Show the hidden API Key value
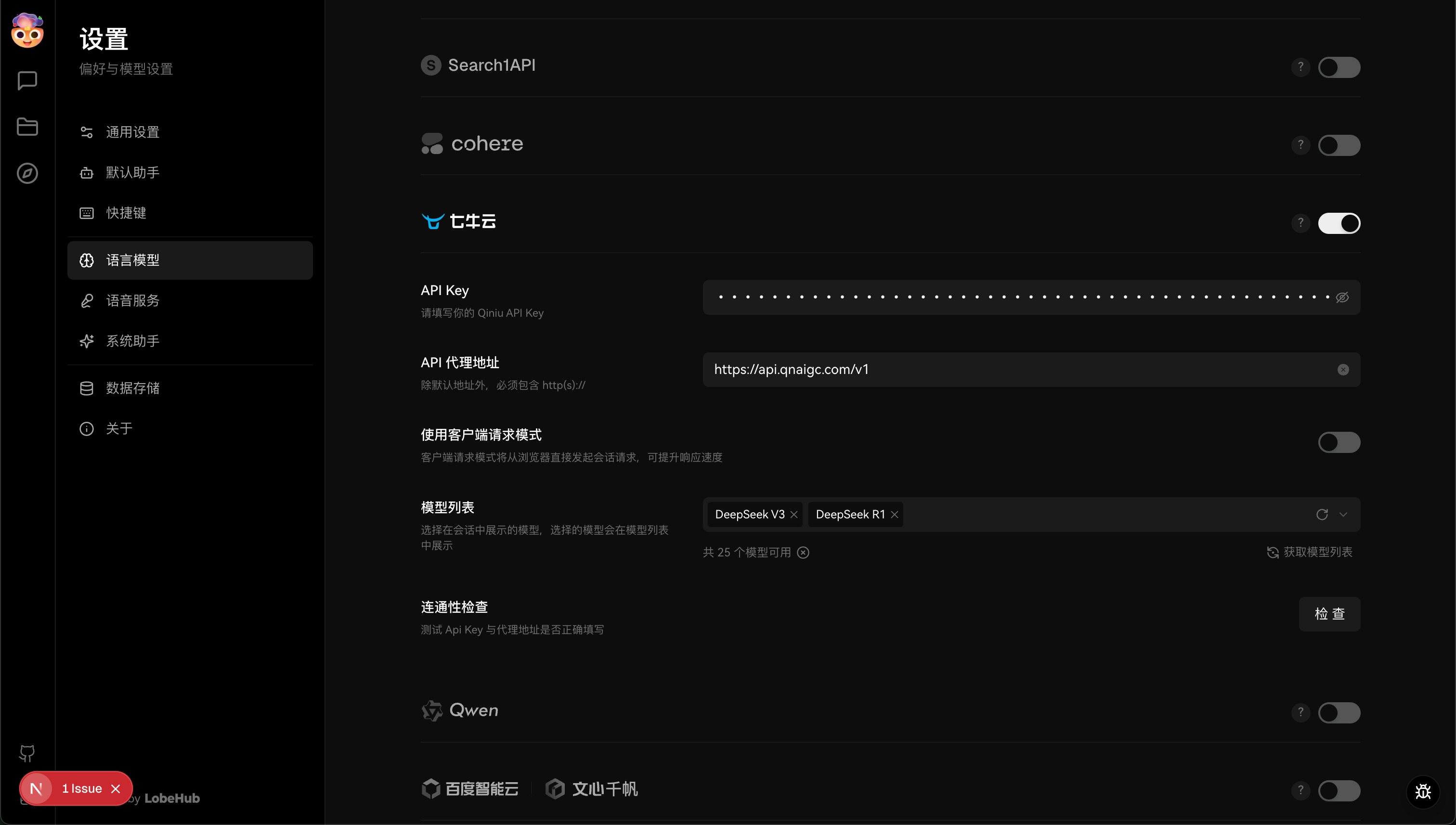 tap(1341, 297)
